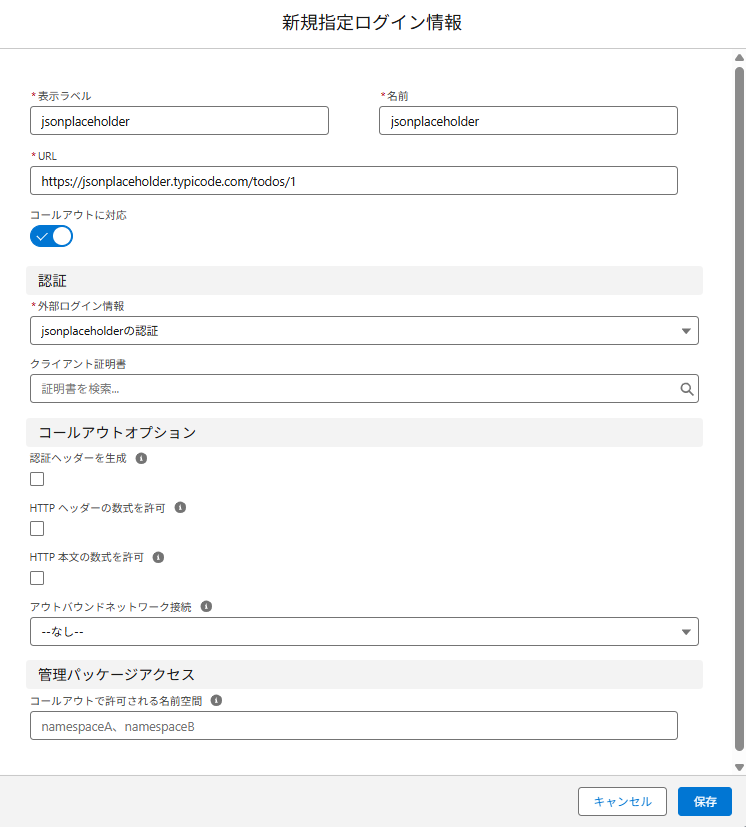Viewport: 746px width, 827px height.
Task: Click info icon beside コールアウトで許可される名前空間
Action: (x=216, y=700)
